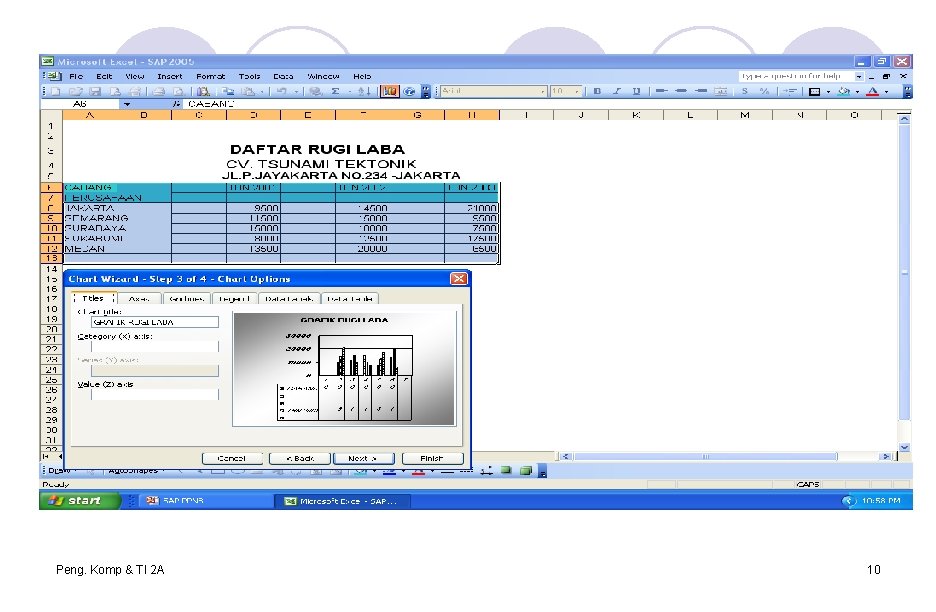The height and width of the screenshot is (612, 936).
Task: Open the File menu
Action: [76, 76]
